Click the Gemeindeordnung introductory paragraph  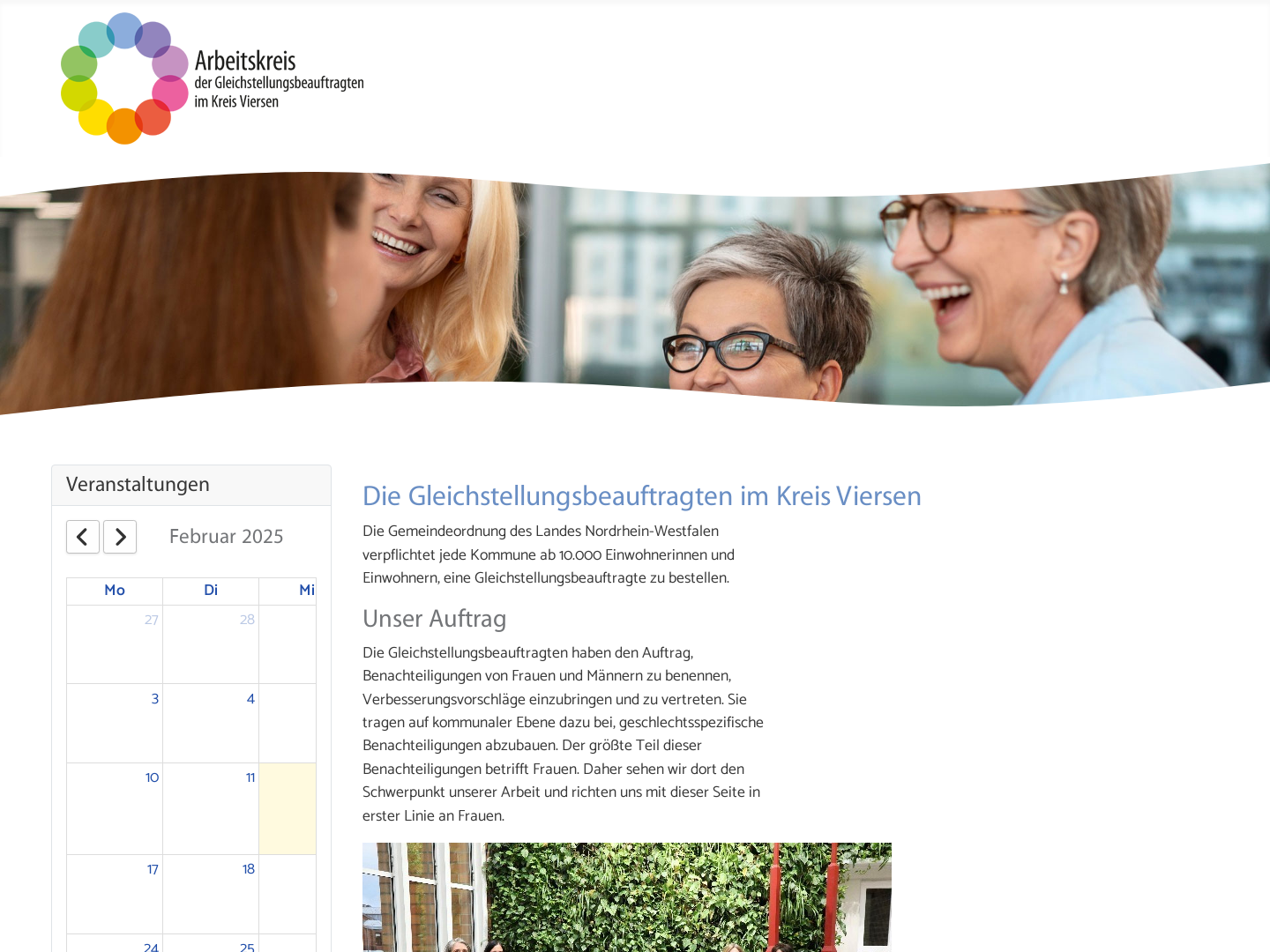click(x=549, y=554)
